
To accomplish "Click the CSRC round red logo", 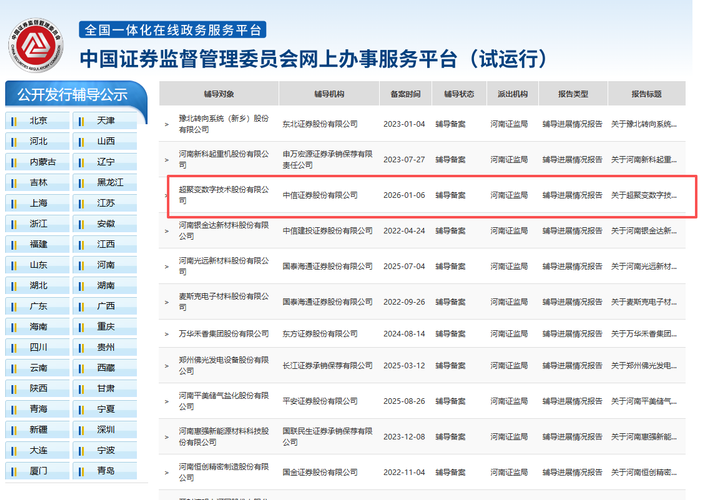I will pyautogui.click(x=36, y=45).
